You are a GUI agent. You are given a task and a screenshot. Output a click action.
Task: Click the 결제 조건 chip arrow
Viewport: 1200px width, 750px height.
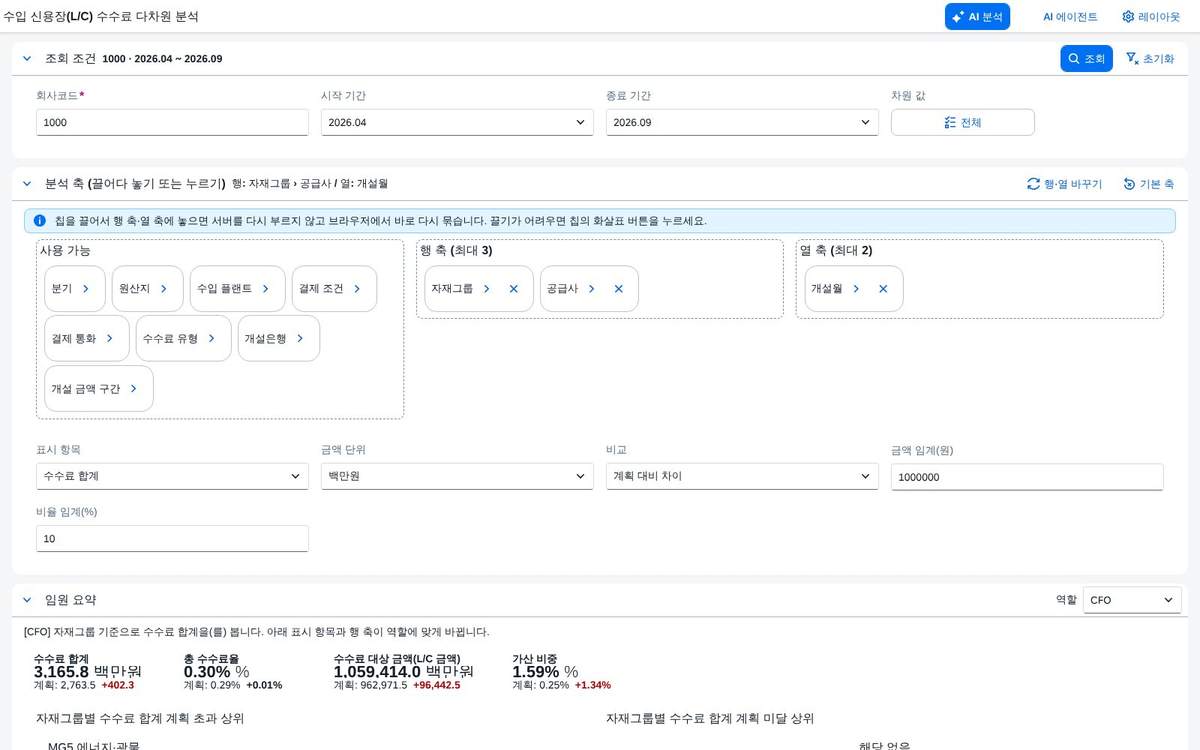pos(358,288)
